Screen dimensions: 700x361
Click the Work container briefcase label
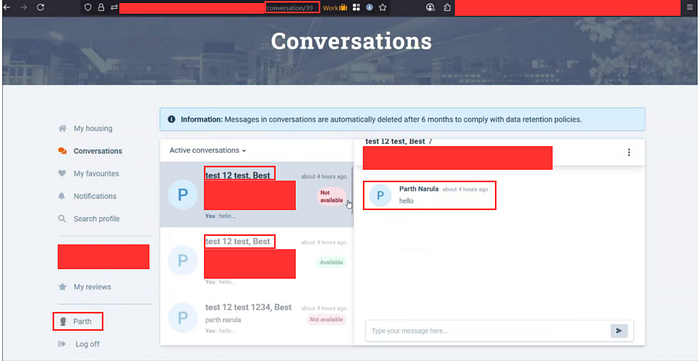335,8
